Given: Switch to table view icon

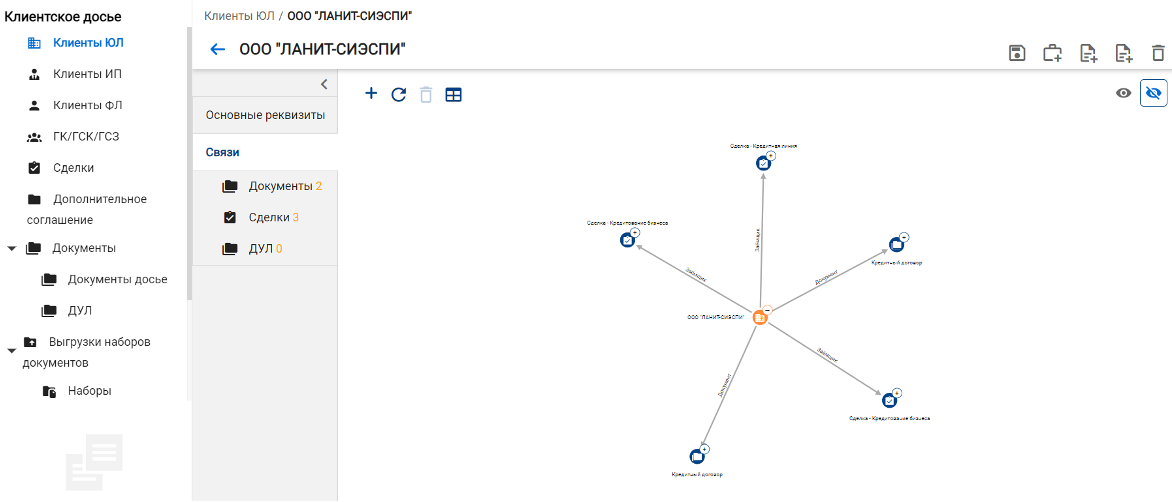Looking at the screenshot, I should coord(454,95).
